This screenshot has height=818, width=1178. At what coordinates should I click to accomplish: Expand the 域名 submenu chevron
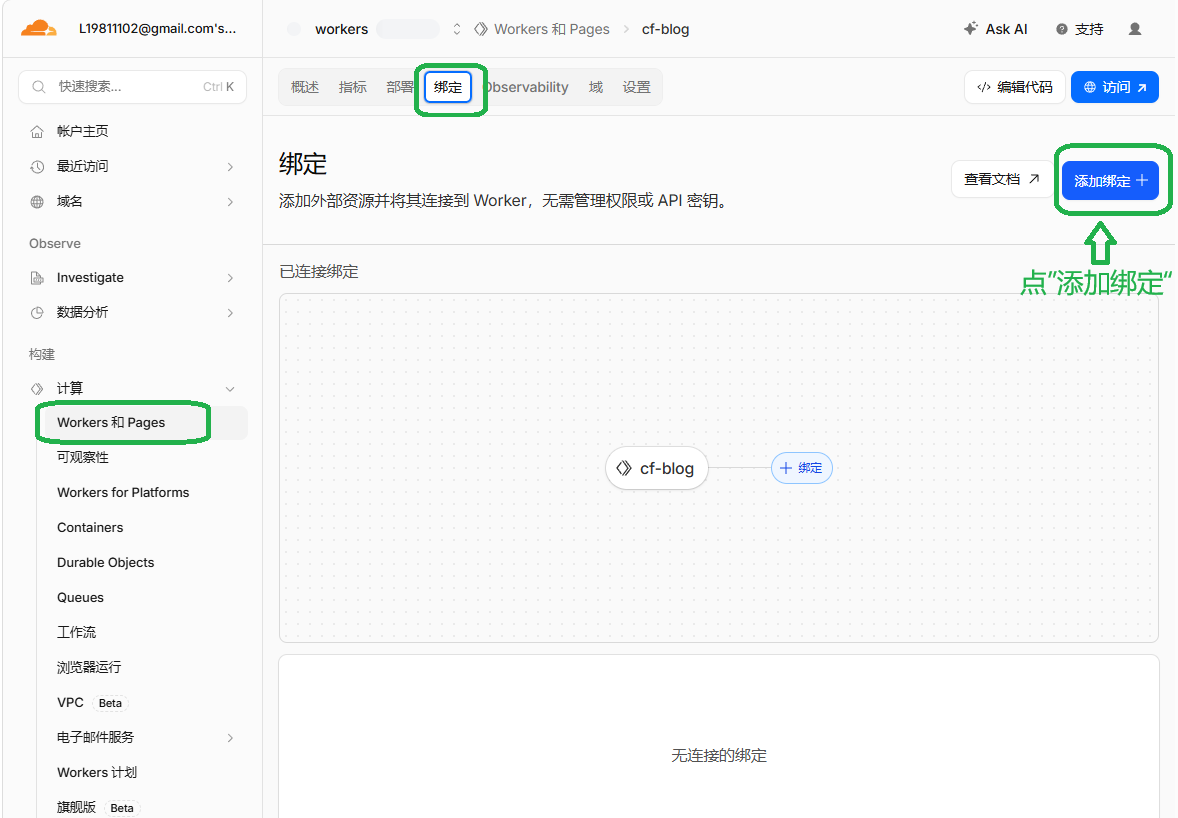[230, 202]
